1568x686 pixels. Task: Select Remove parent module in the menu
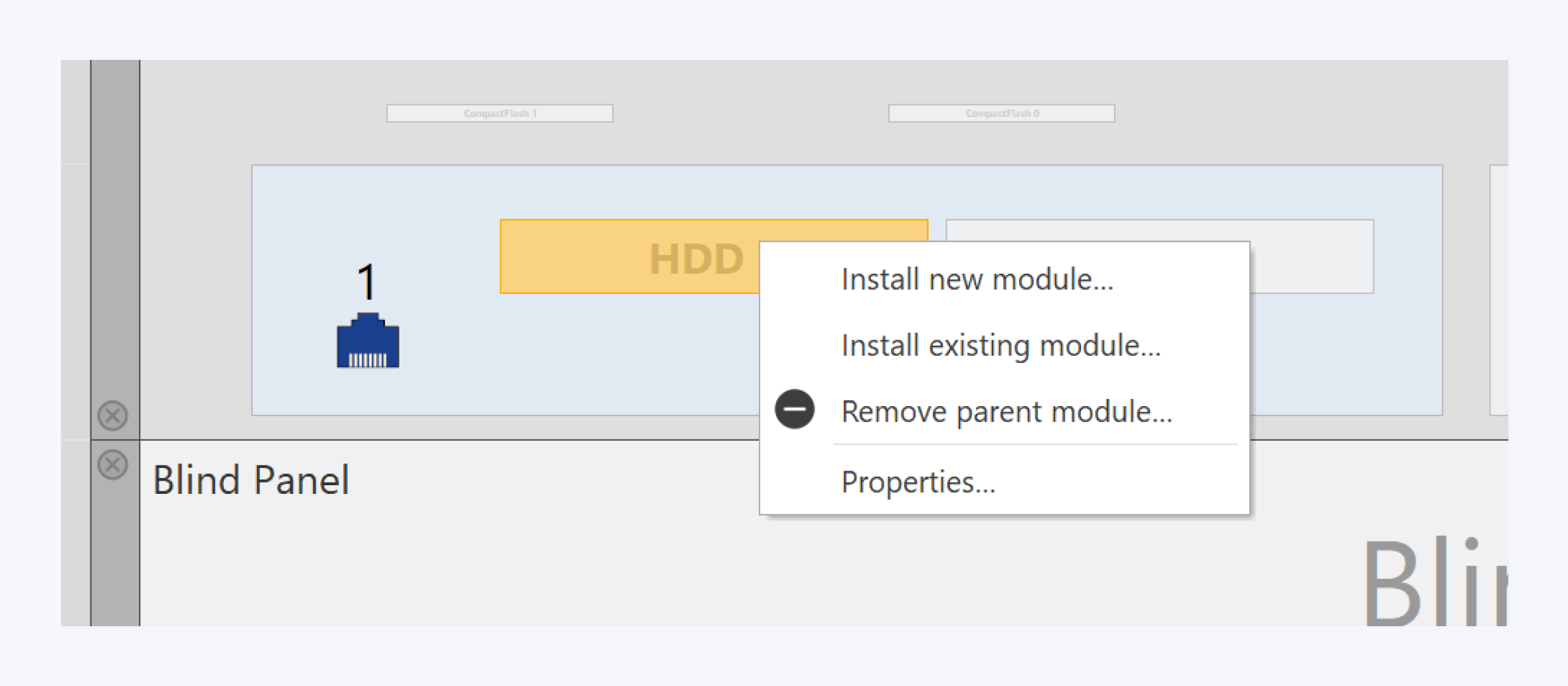tap(1007, 411)
